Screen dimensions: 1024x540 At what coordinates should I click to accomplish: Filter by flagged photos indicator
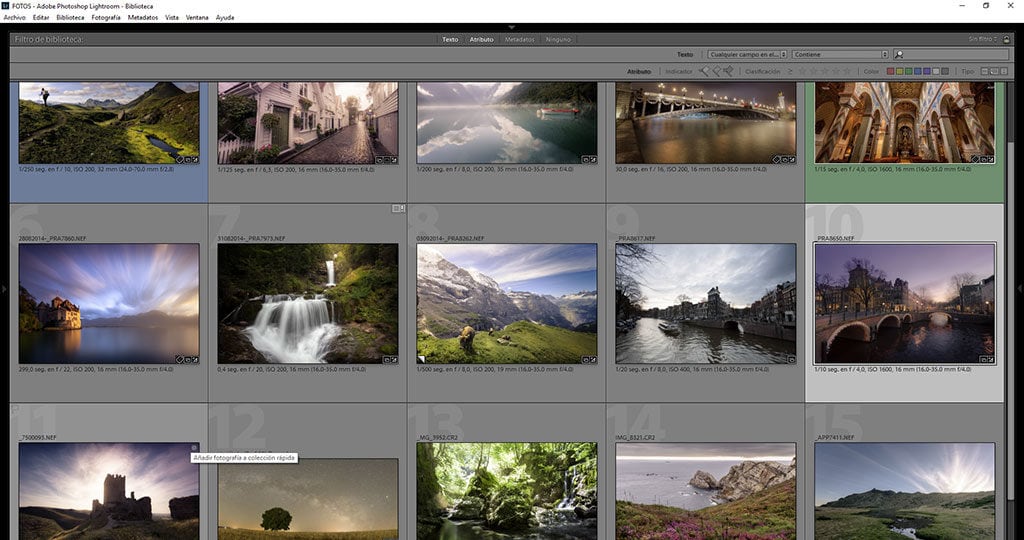point(704,71)
